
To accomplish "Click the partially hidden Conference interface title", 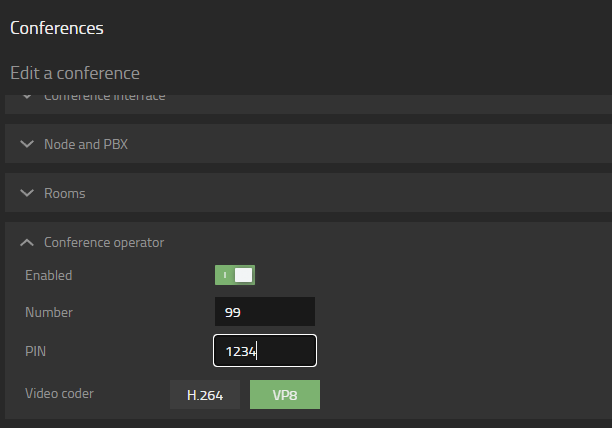I will click(x=105, y=98).
